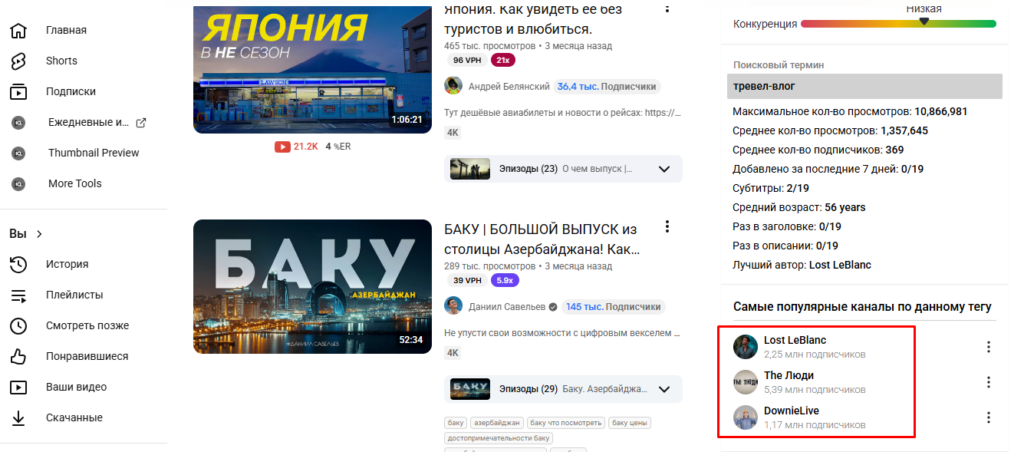Open the ЯПОНИЯ video thumbnail
The image size is (1024, 452).
[313, 69]
